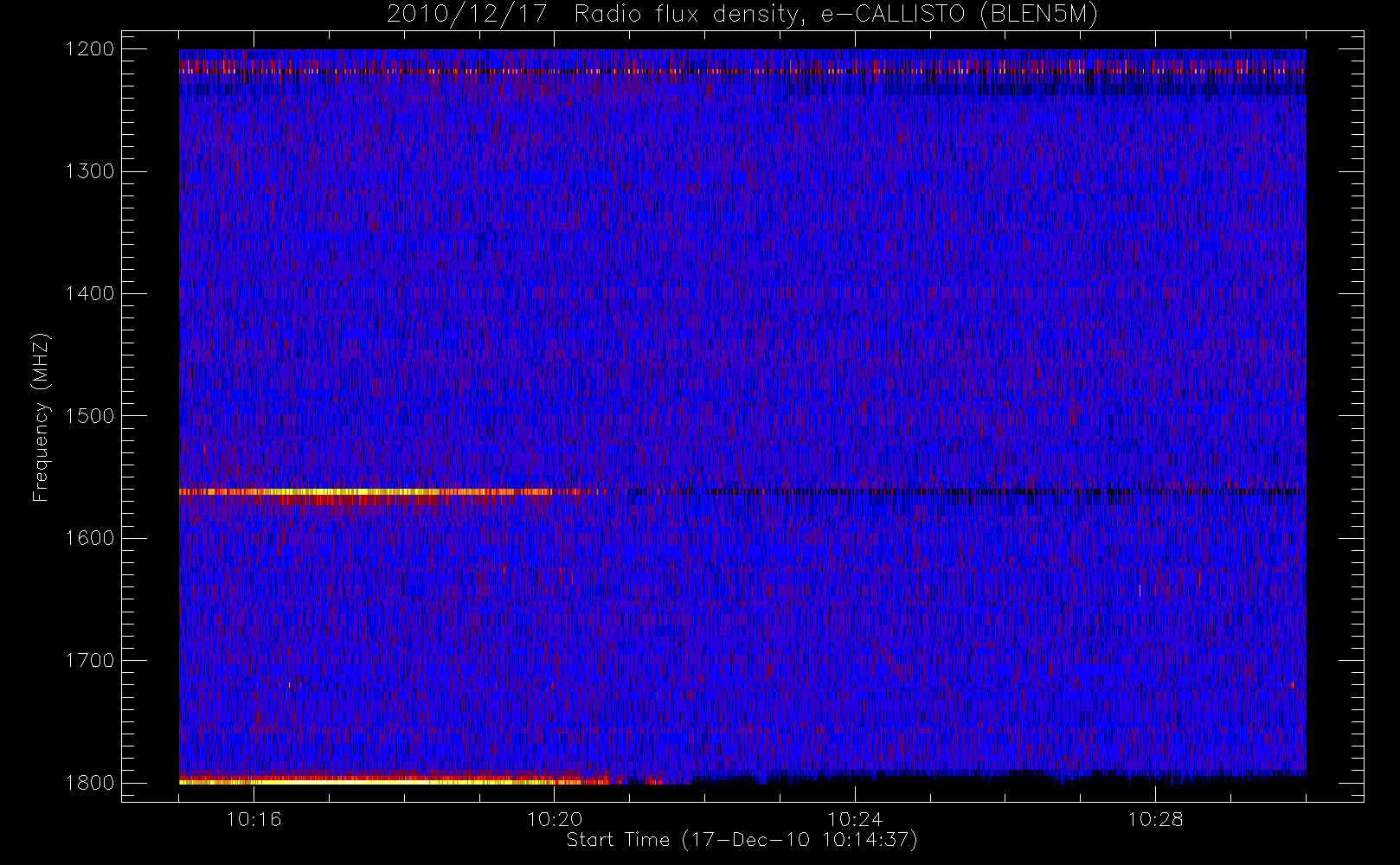The width and height of the screenshot is (1400, 865).
Task: Click the 1700 frequency tick label
Action: pos(90,661)
